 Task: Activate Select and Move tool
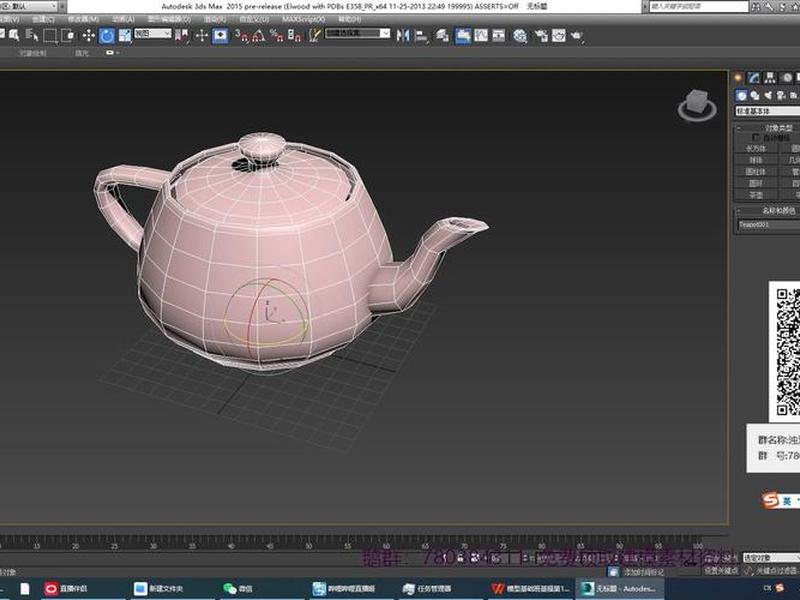(x=89, y=35)
